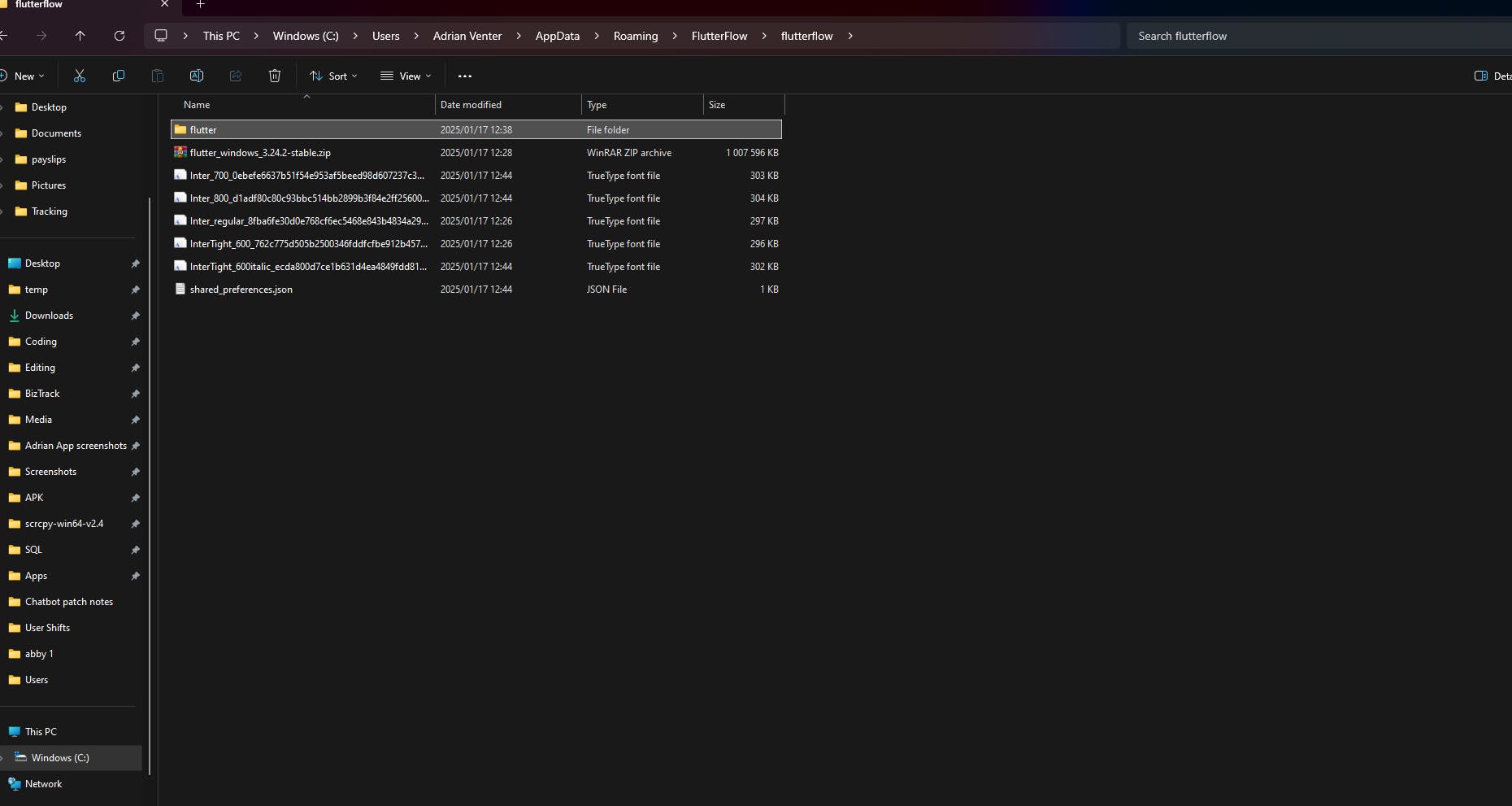The image size is (1512, 806).
Task: Open the New item dropdown
Action: (23, 76)
